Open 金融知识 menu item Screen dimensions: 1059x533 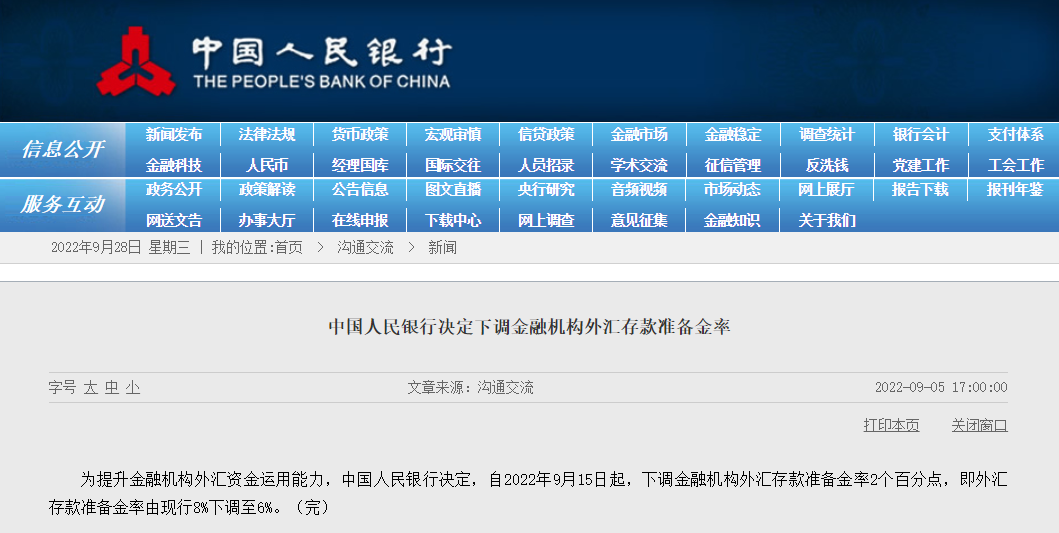click(x=733, y=220)
